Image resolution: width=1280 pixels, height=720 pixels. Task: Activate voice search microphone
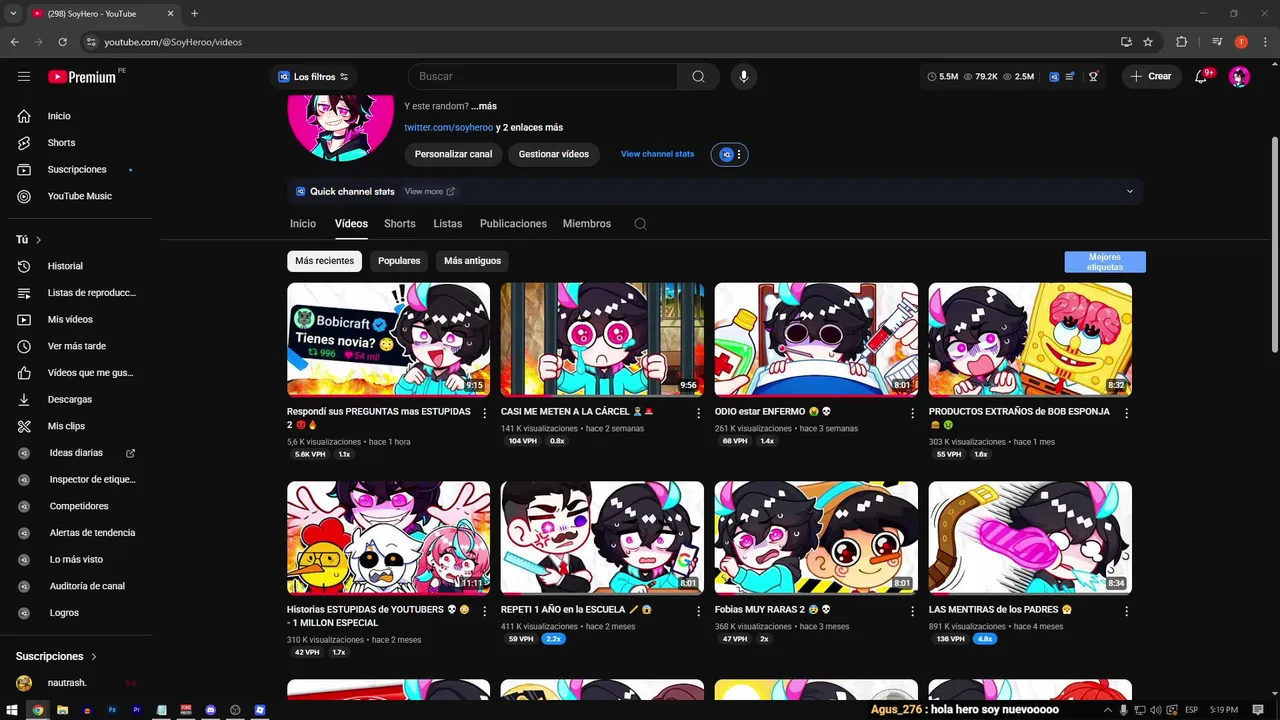click(x=743, y=76)
